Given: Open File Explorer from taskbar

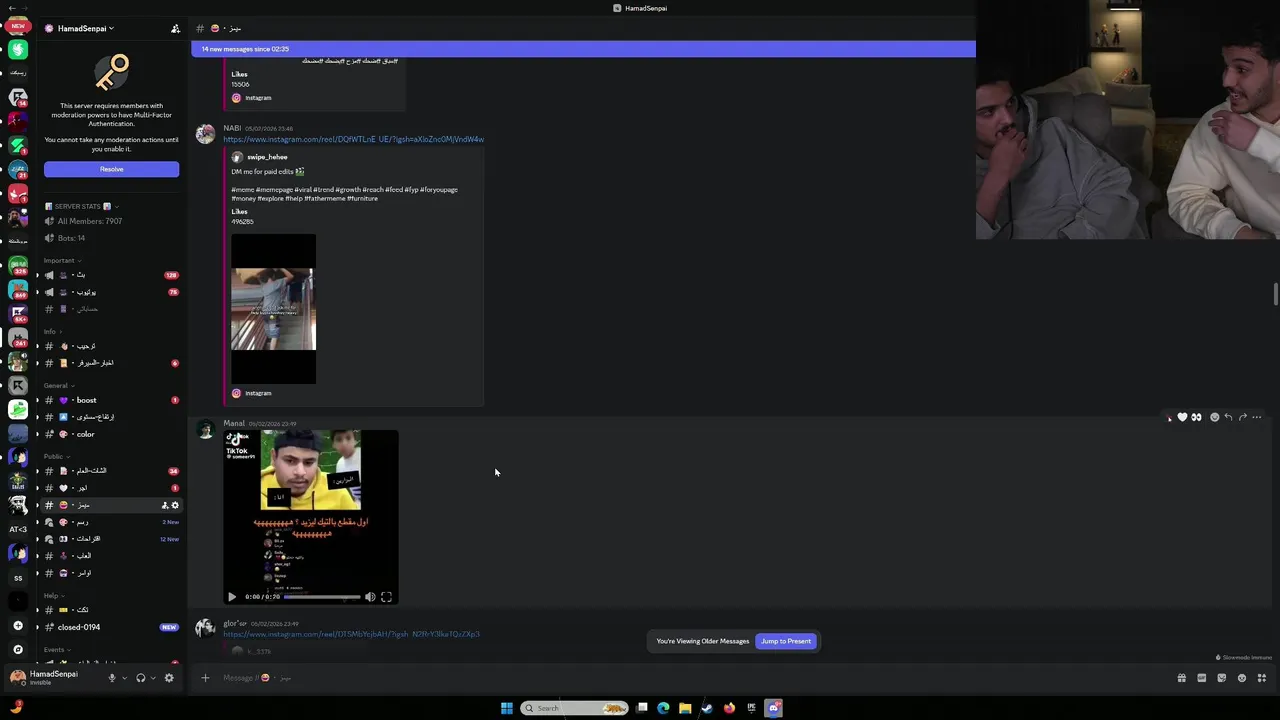Looking at the screenshot, I should [x=685, y=708].
